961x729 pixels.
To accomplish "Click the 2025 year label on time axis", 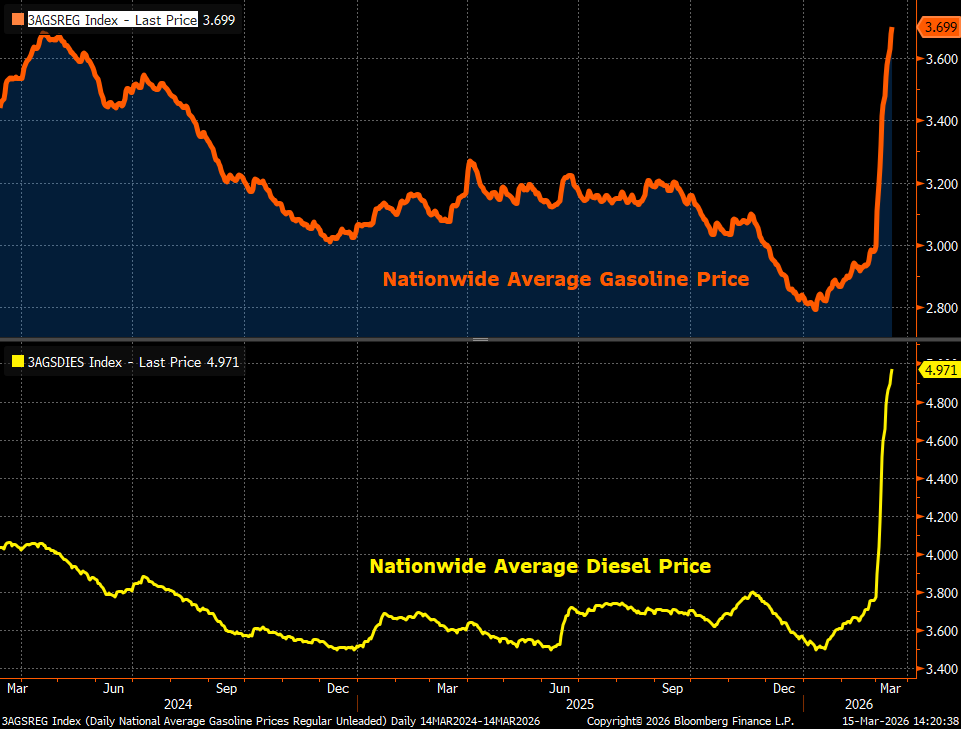I will [581, 703].
